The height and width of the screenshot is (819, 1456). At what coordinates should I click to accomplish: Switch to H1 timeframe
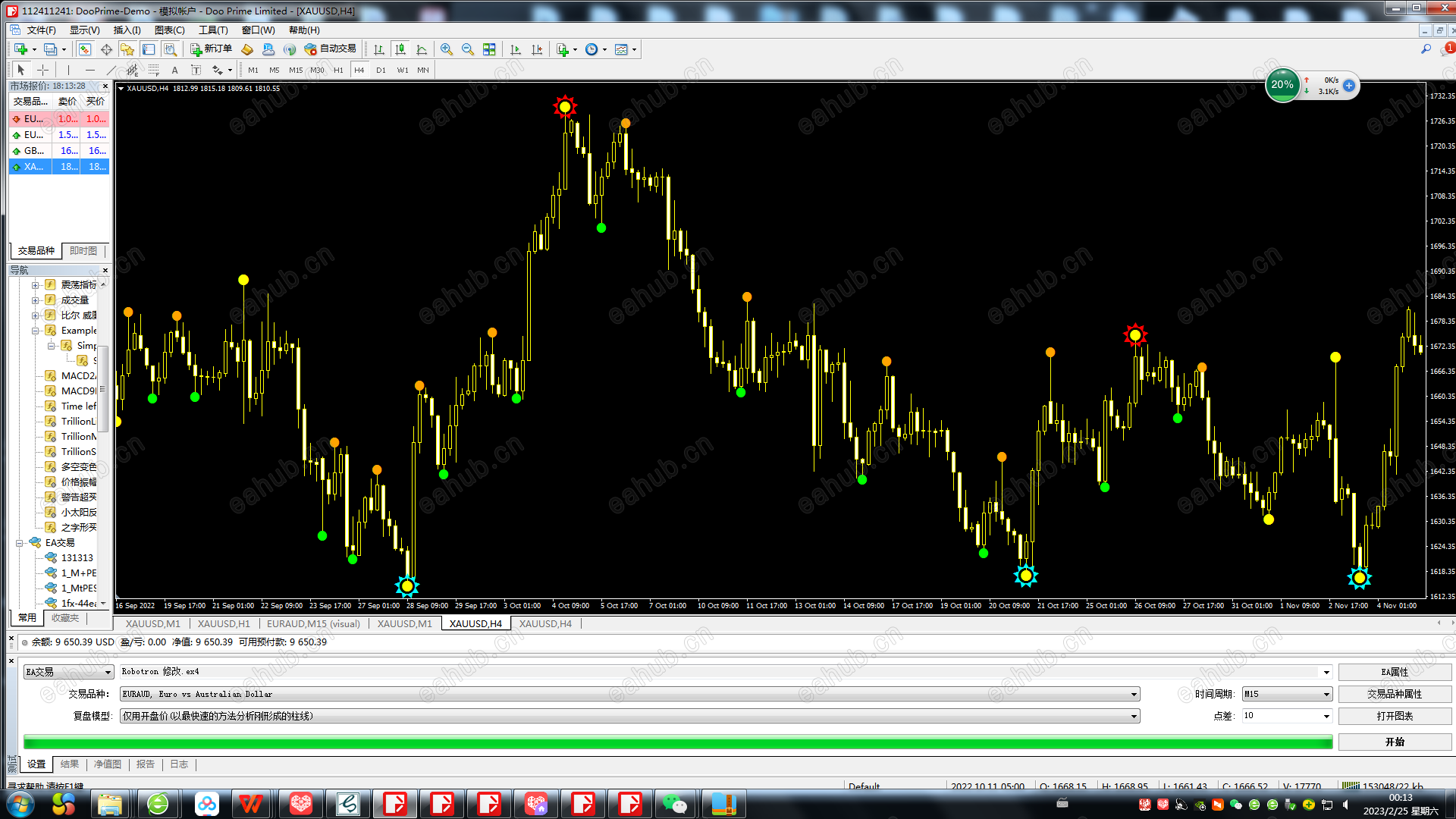(x=338, y=70)
